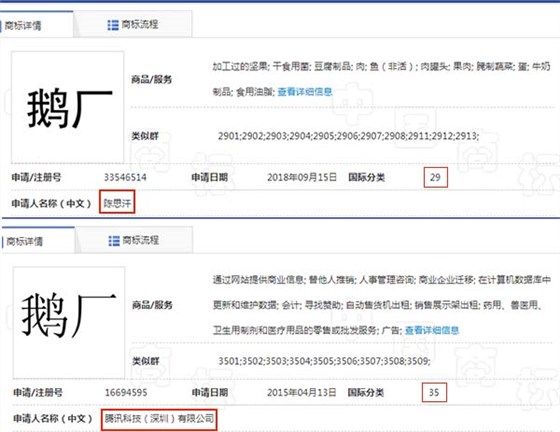The height and width of the screenshot is (432, 560).
Task: Open 查看详细信息 link in the class 29 record
Action: point(305,92)
